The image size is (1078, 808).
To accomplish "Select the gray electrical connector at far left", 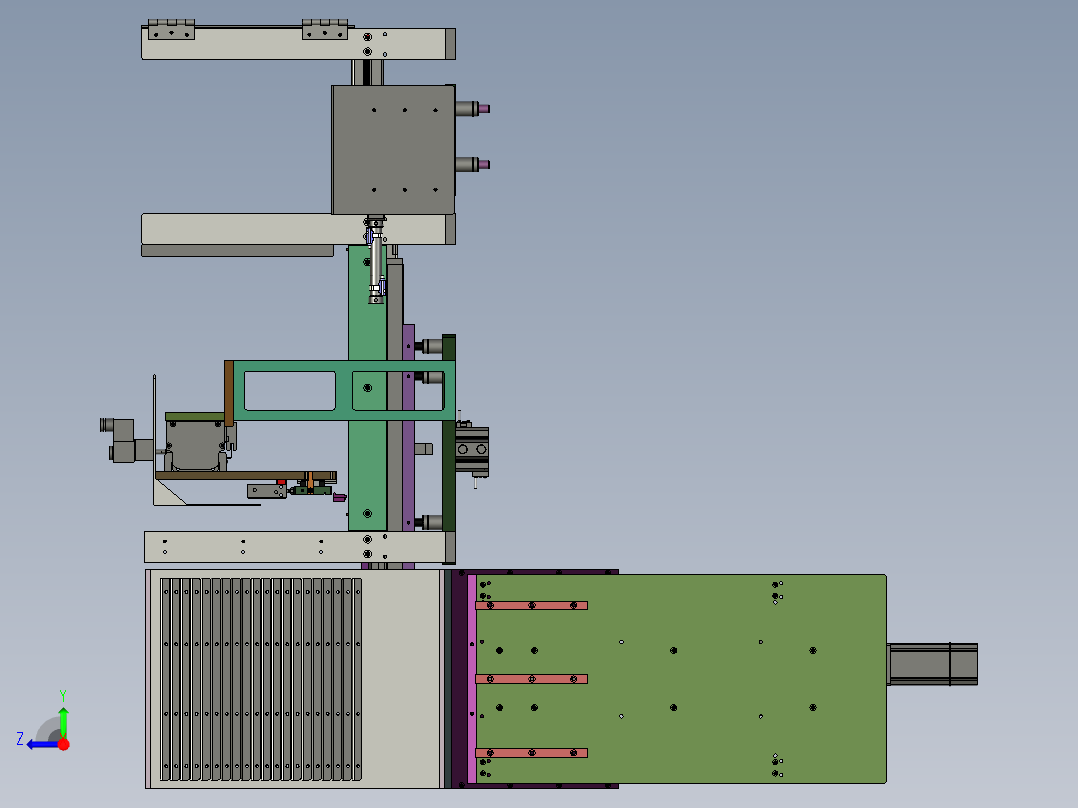I will [126, 440].
